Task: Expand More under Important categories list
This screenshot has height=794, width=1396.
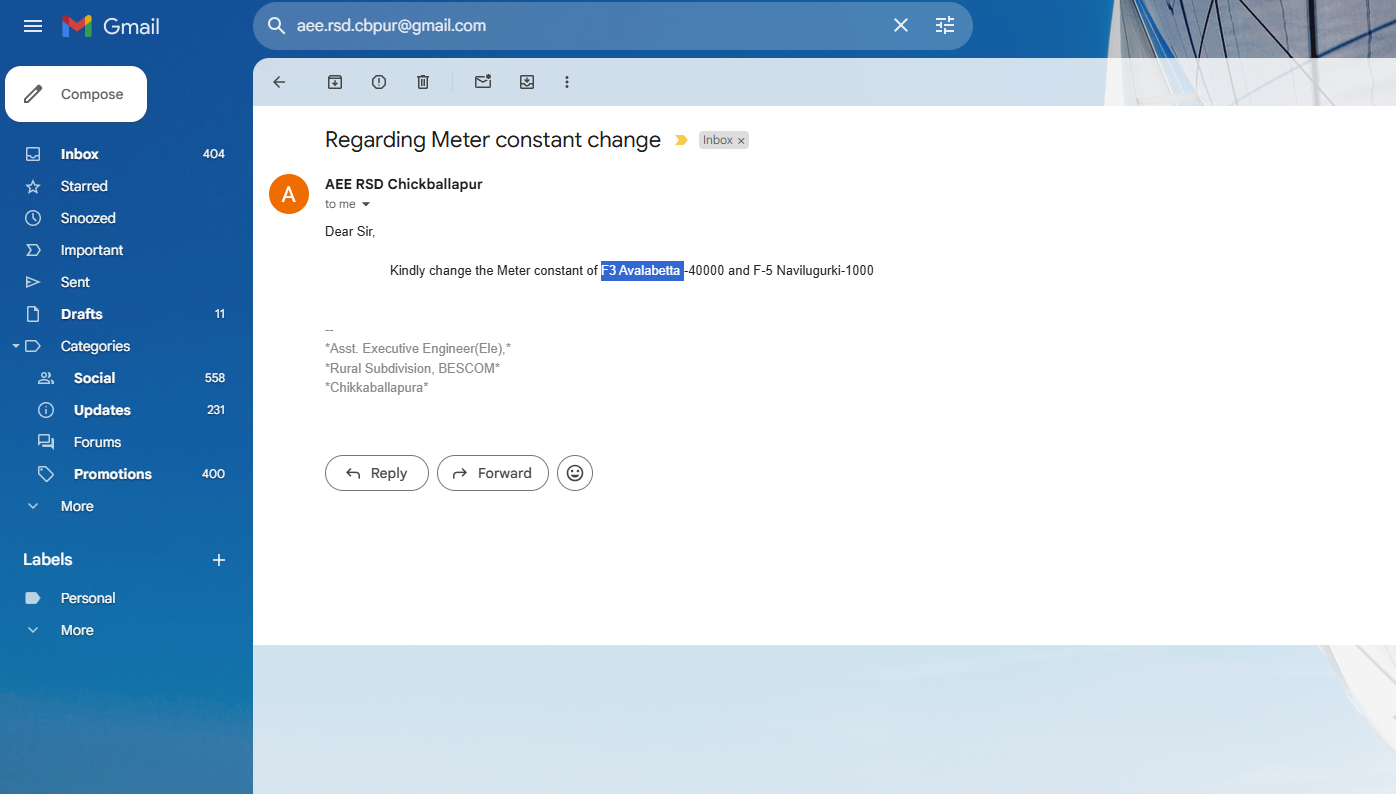Action: (x=76, y=506)
